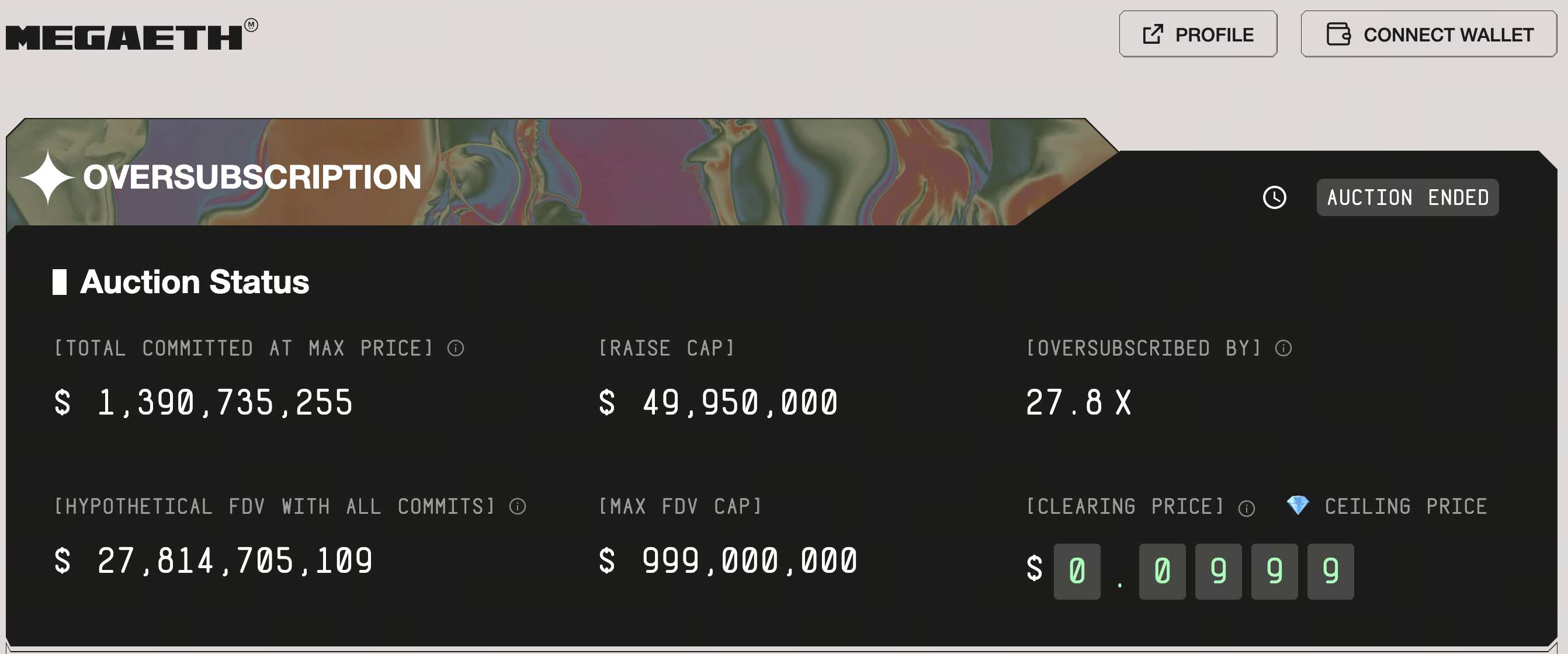Show the Oversubscribed By info tooltip icon
Screen dimensions: 1568x654
[x=1283, y=348]
